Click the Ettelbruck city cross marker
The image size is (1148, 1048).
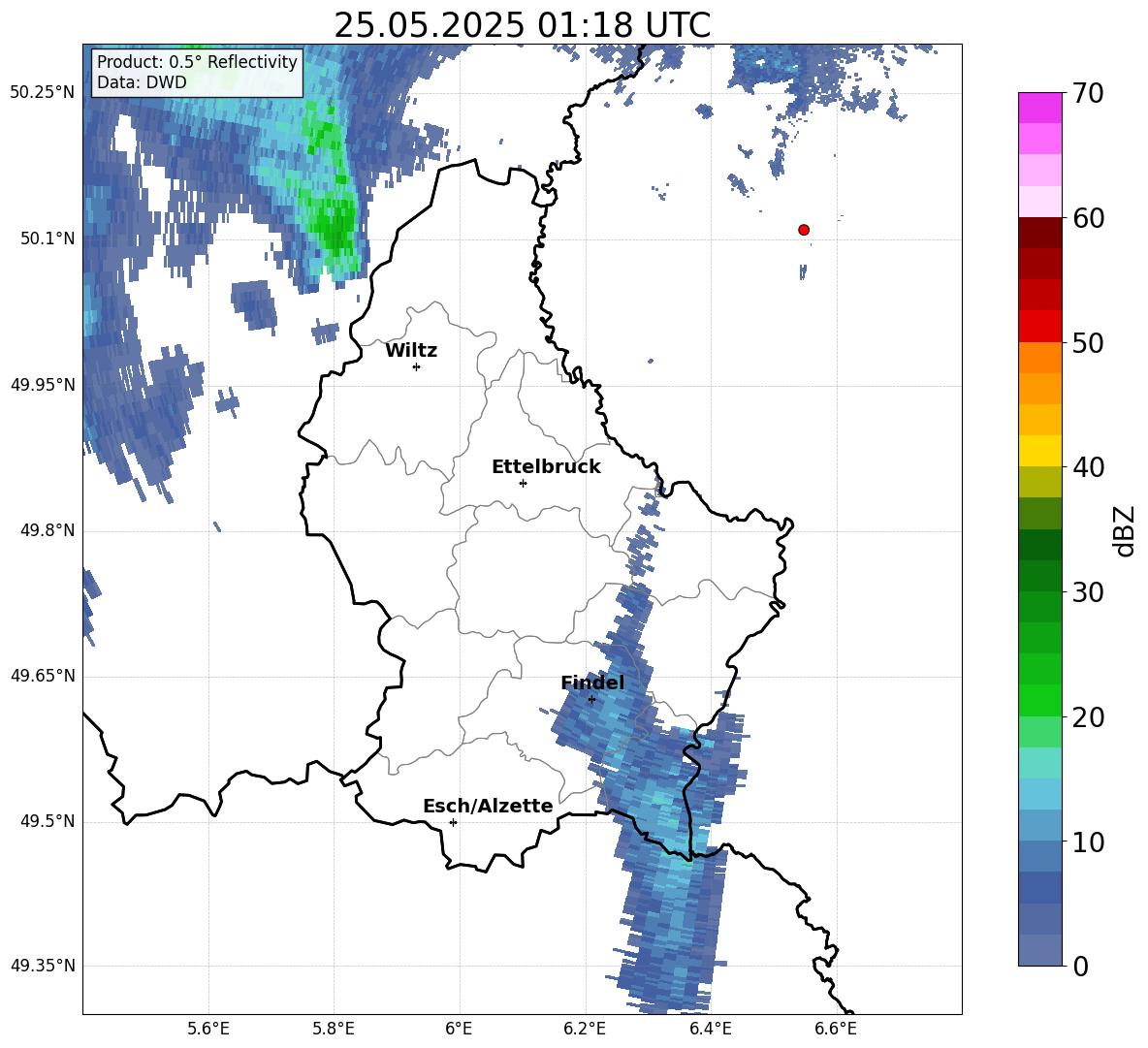pyautogui.click(x=523, y=483)
